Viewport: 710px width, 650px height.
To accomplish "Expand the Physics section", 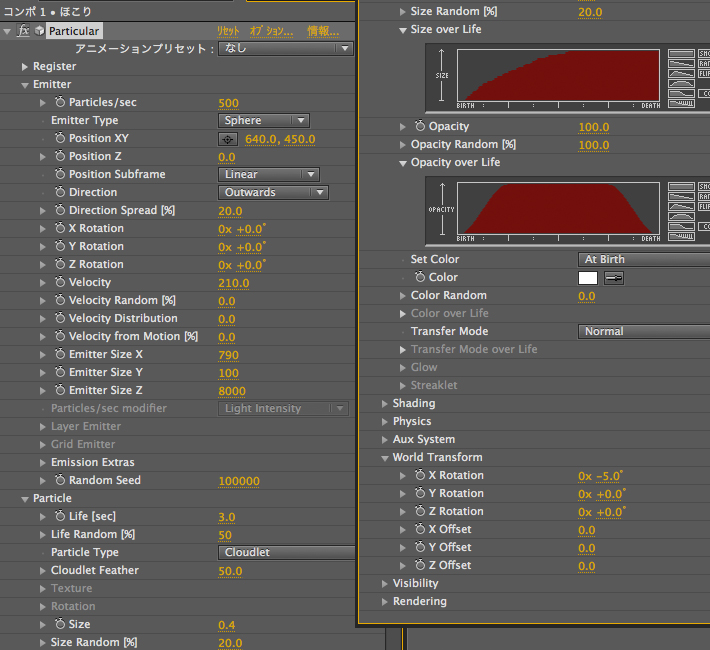I will 385,422.
